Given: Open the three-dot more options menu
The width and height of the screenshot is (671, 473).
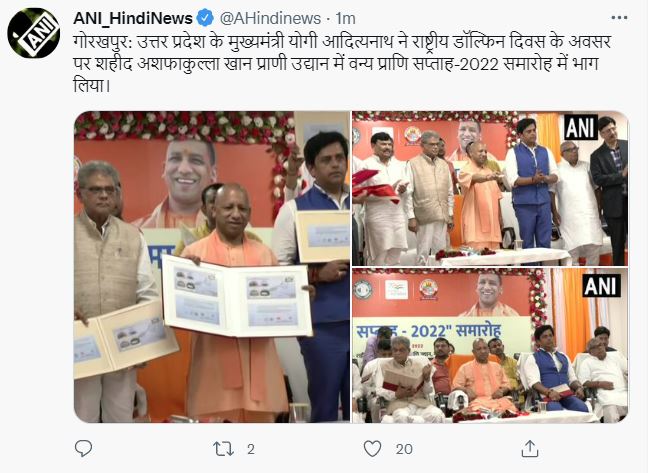Looking at the screenshot, I should [x=619, y=18].
